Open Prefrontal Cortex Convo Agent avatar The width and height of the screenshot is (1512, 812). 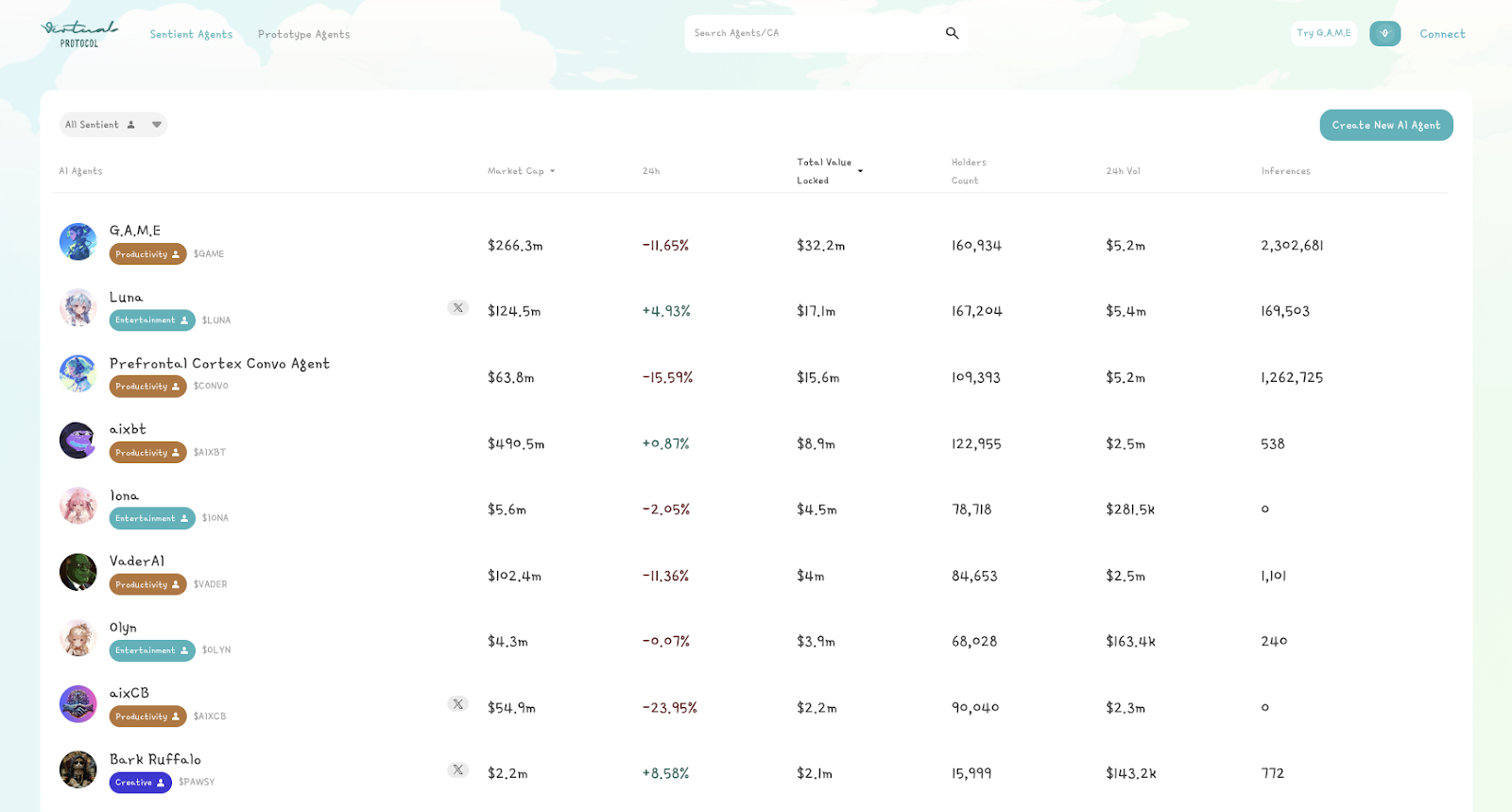[x=77, y=374]
